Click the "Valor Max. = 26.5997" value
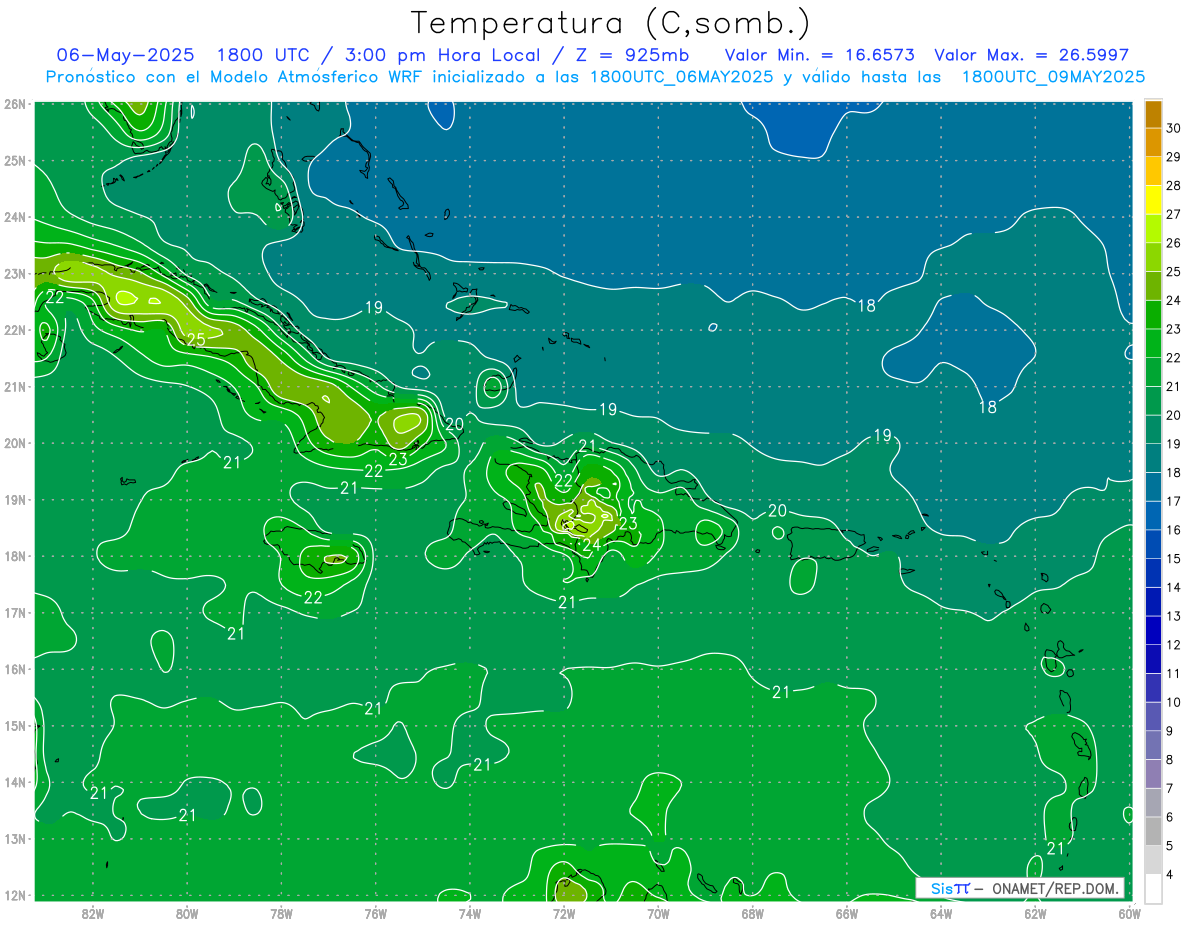 [1031, 55]
